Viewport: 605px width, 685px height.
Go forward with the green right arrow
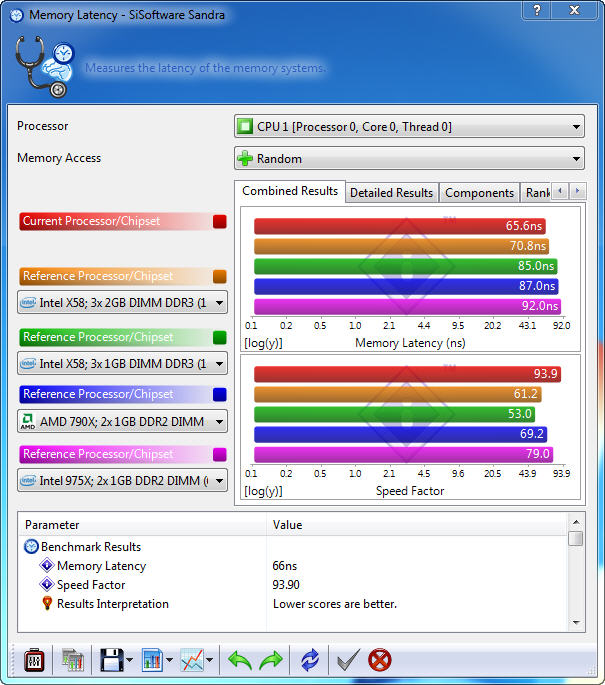(271, 660)
